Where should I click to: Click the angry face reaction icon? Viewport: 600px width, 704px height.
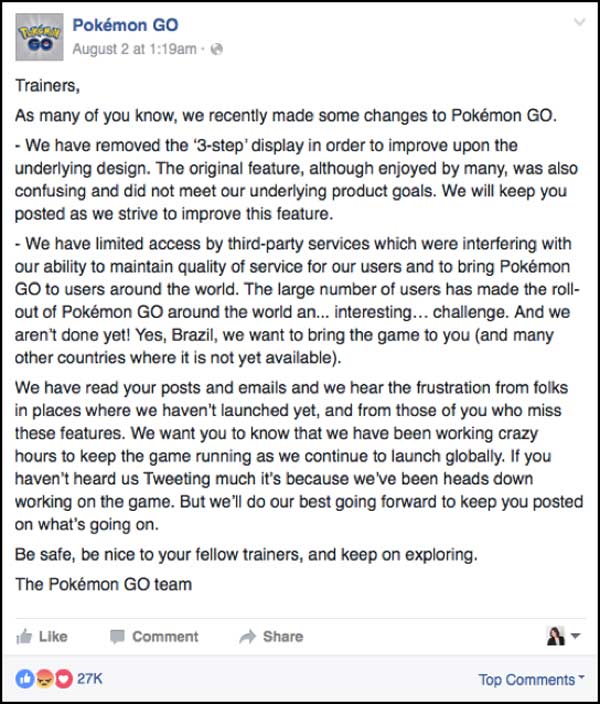[x=44, y=679]
